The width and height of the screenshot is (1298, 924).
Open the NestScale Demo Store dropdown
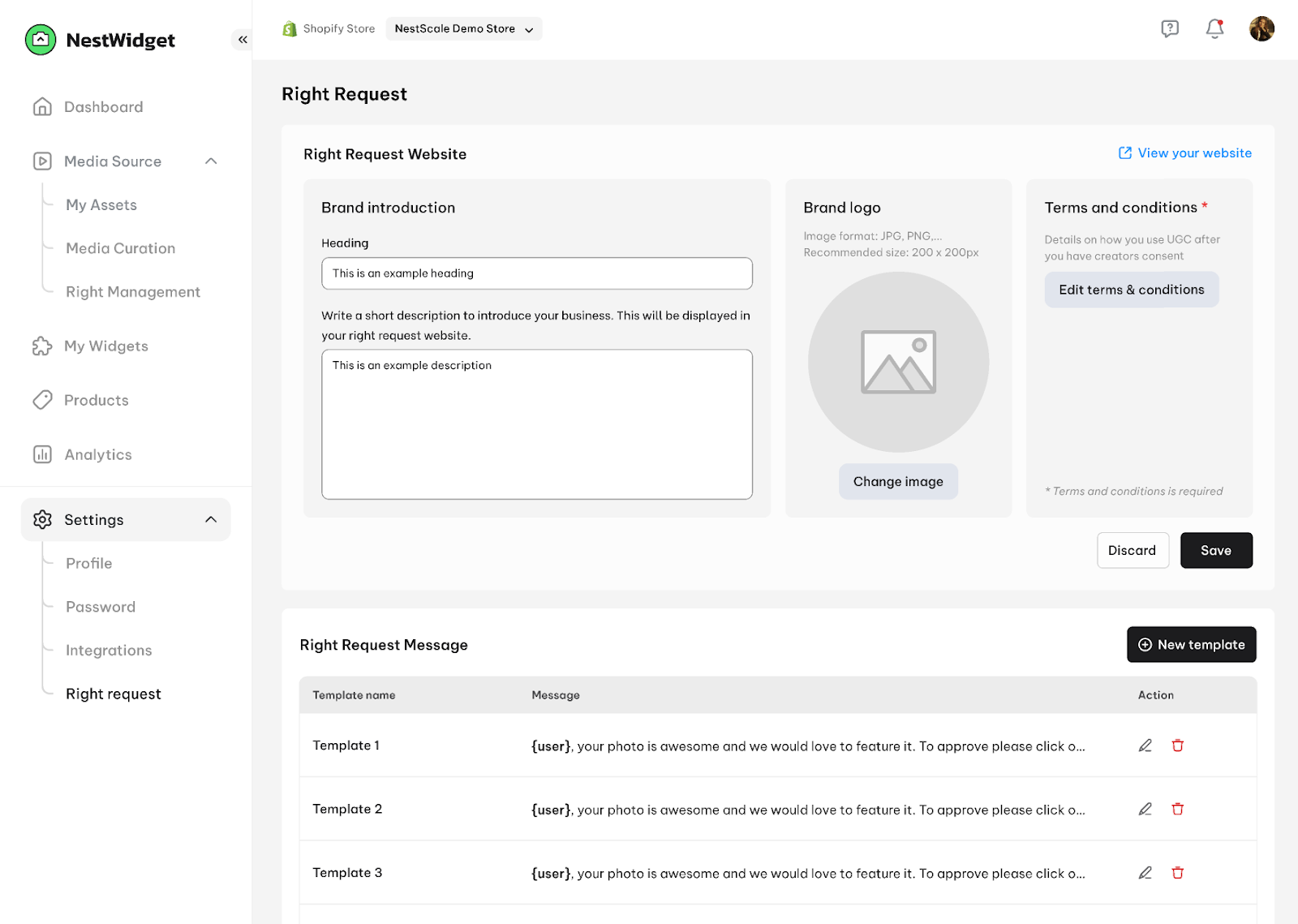[x=464, y=28]
